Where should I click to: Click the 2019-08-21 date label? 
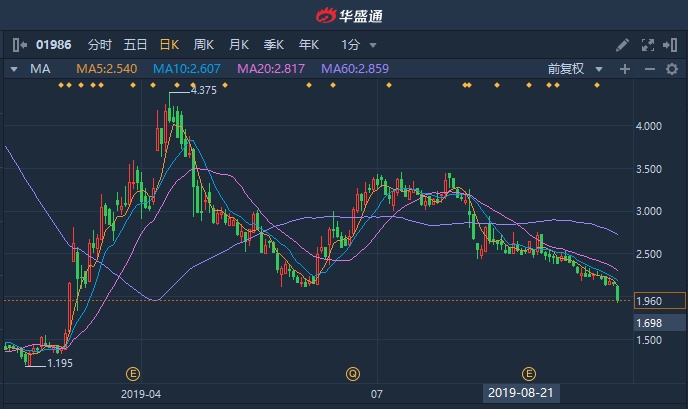coord(521,393)
